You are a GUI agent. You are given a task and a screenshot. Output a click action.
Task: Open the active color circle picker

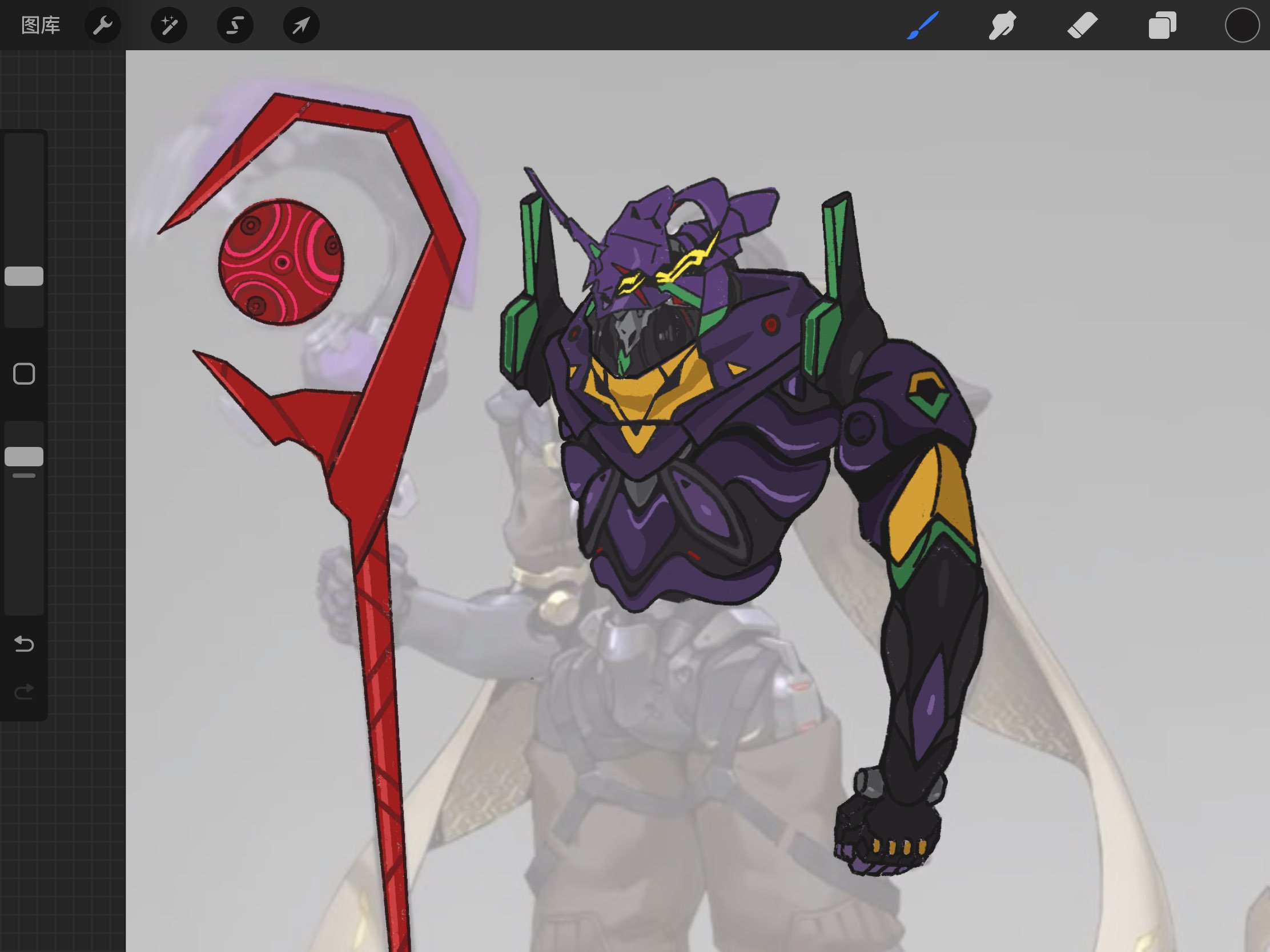1242,25
